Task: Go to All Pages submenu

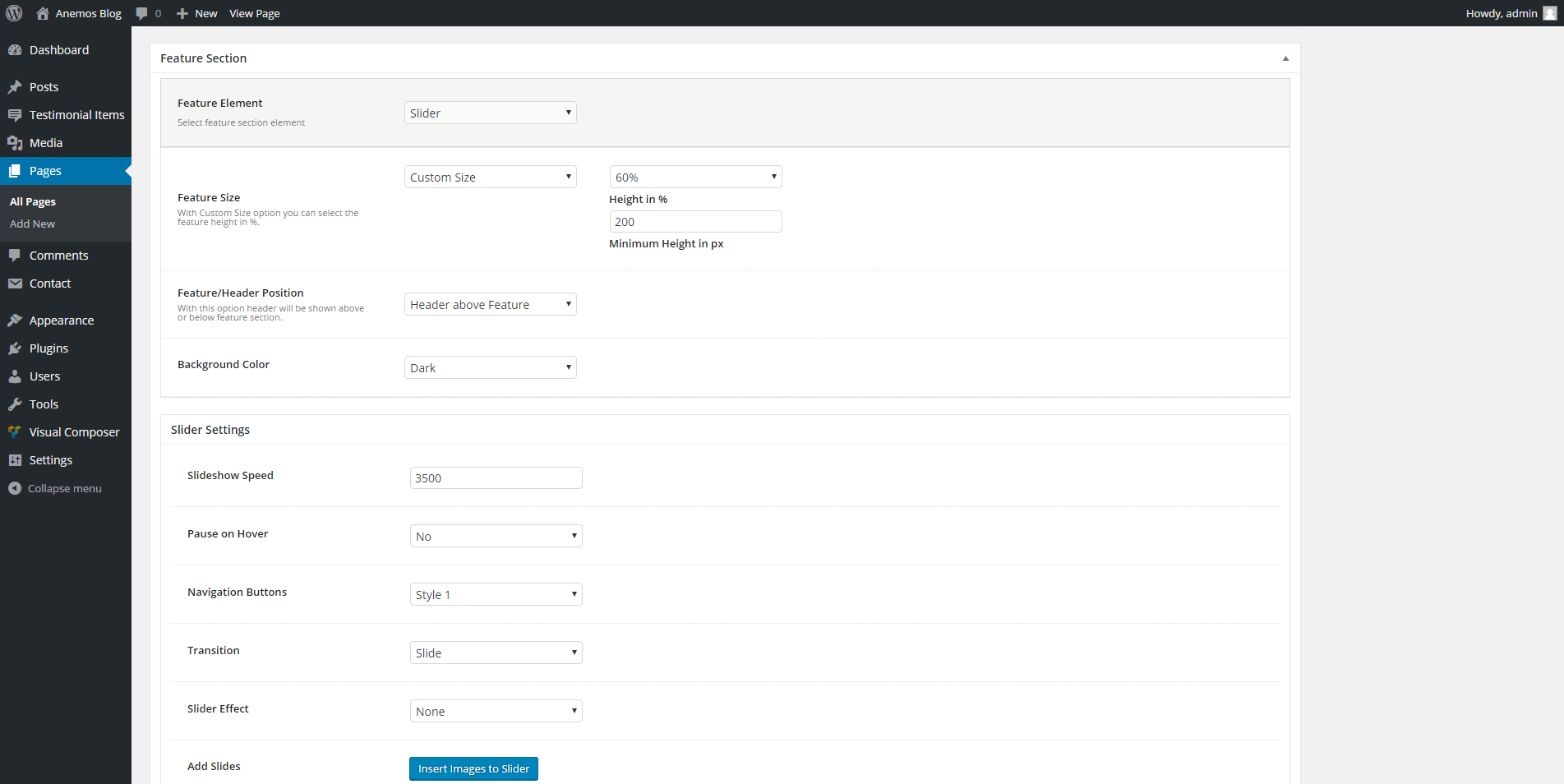Action: coord(33,201)
